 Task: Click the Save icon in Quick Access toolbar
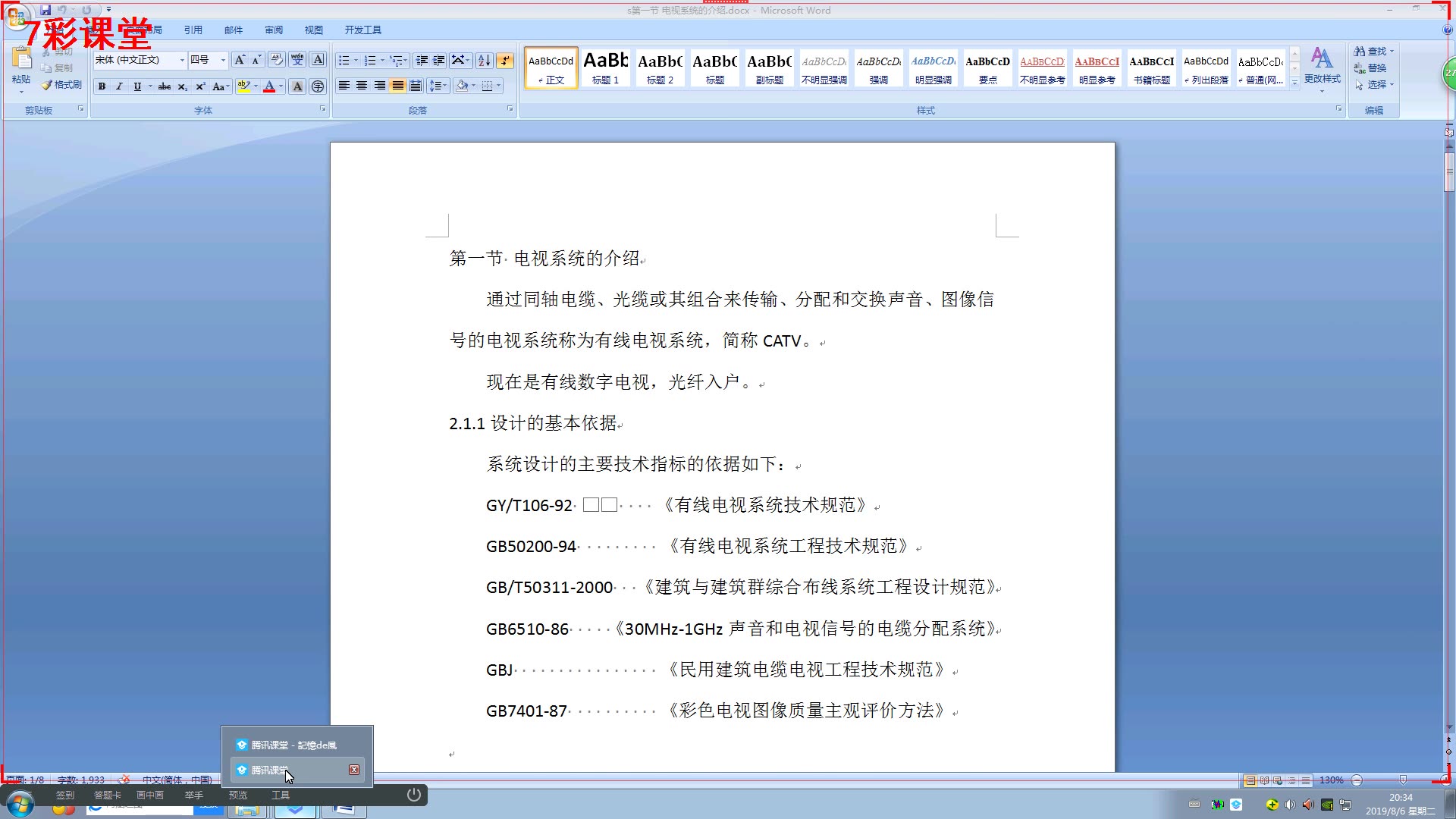[x=45, y=10]
